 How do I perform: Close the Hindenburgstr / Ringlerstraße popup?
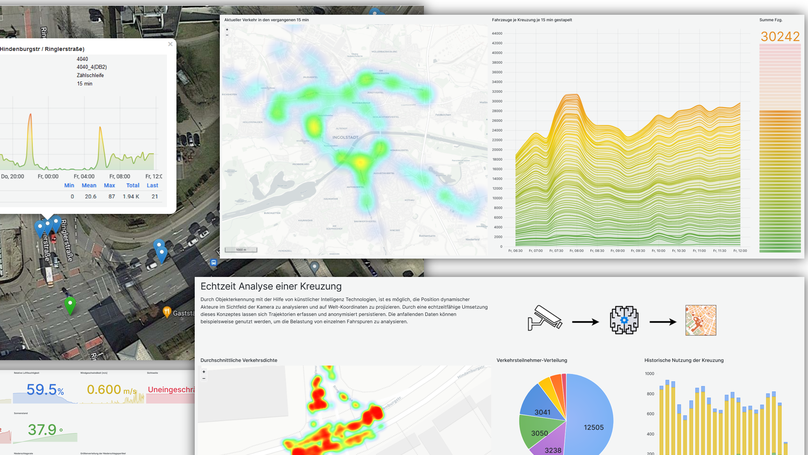170,44
